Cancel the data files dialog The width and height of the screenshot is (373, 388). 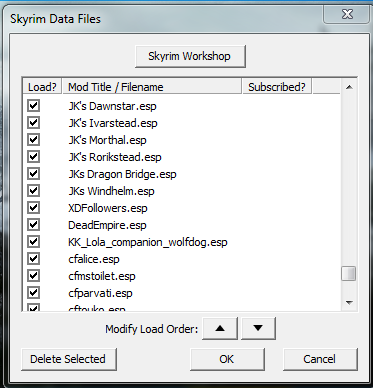(x=320, y=359)
